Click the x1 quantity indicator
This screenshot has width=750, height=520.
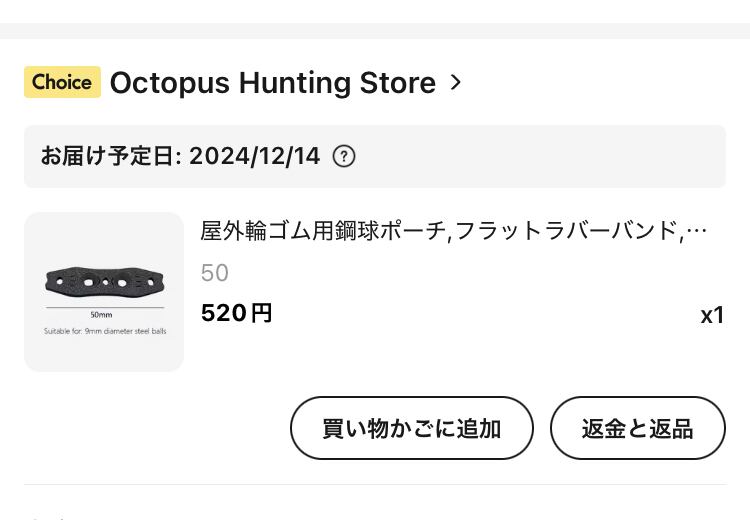click(711, 316)
